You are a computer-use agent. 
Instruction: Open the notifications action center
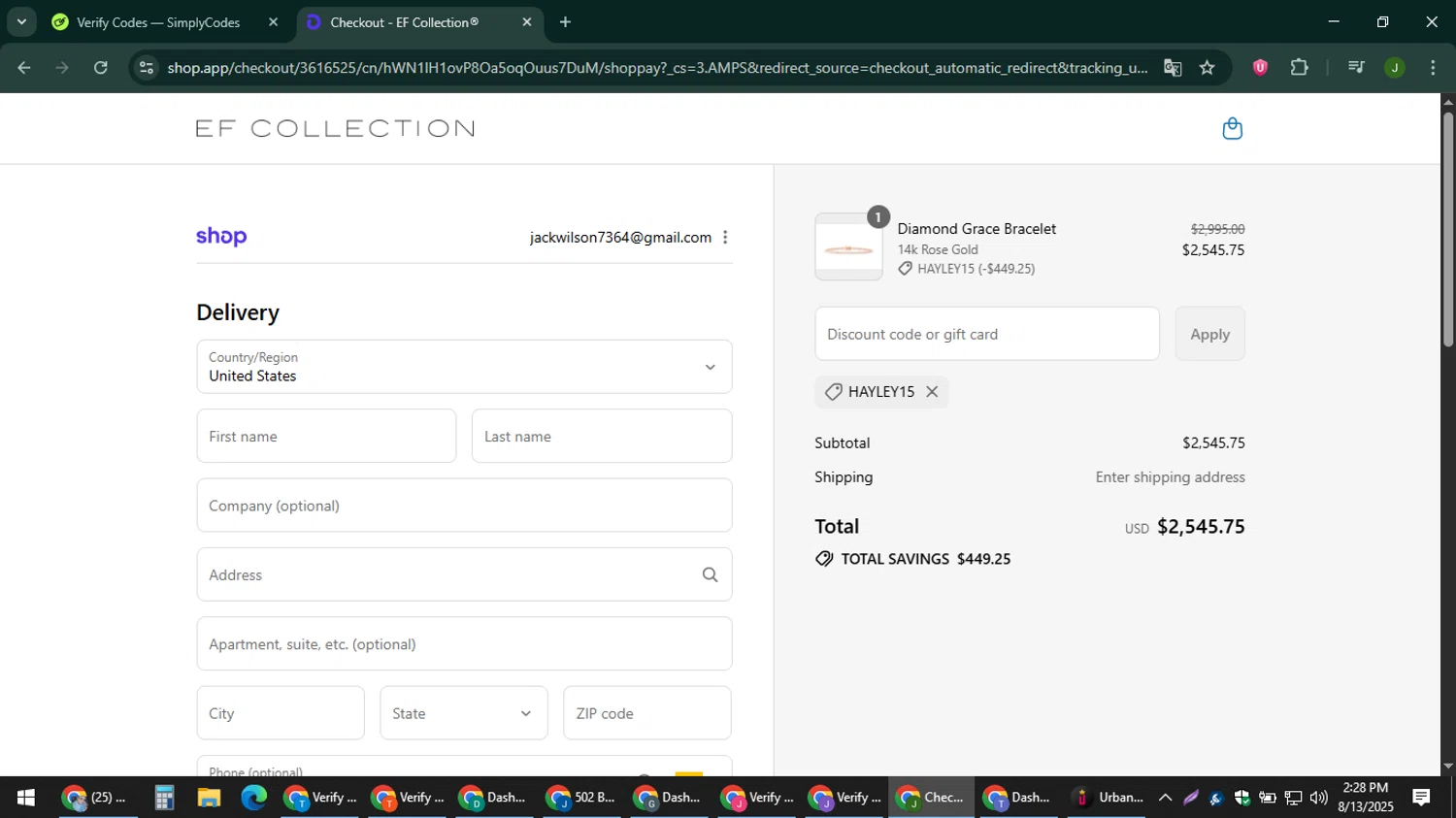pyautogui.click(x=1422, y=798)
